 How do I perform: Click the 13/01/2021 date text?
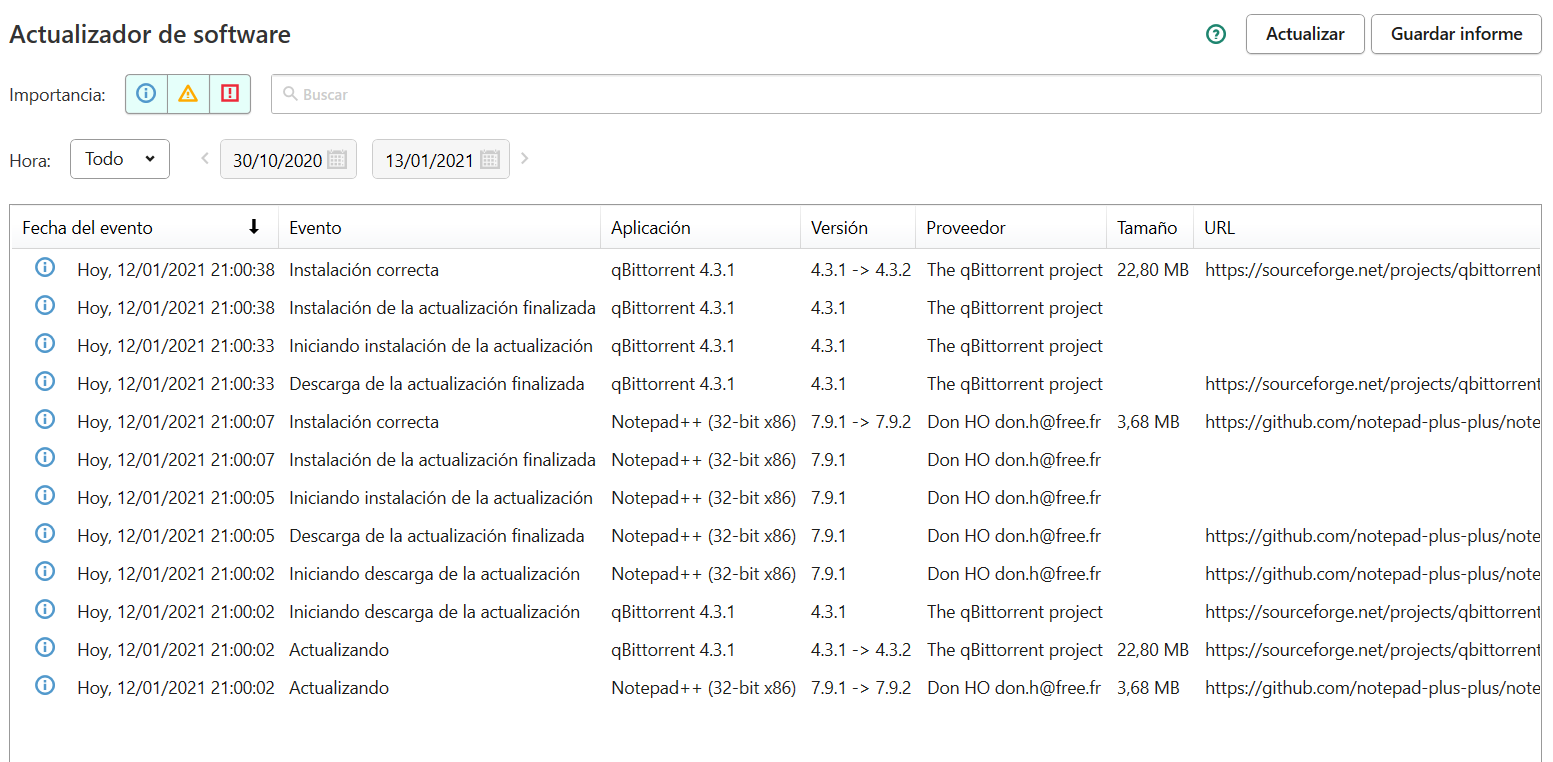(x=429, y=160)
